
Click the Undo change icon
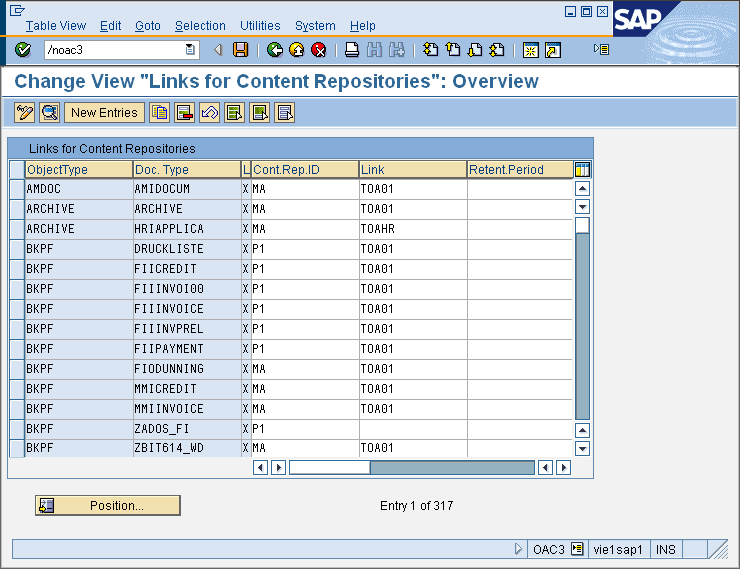point(210,113)
